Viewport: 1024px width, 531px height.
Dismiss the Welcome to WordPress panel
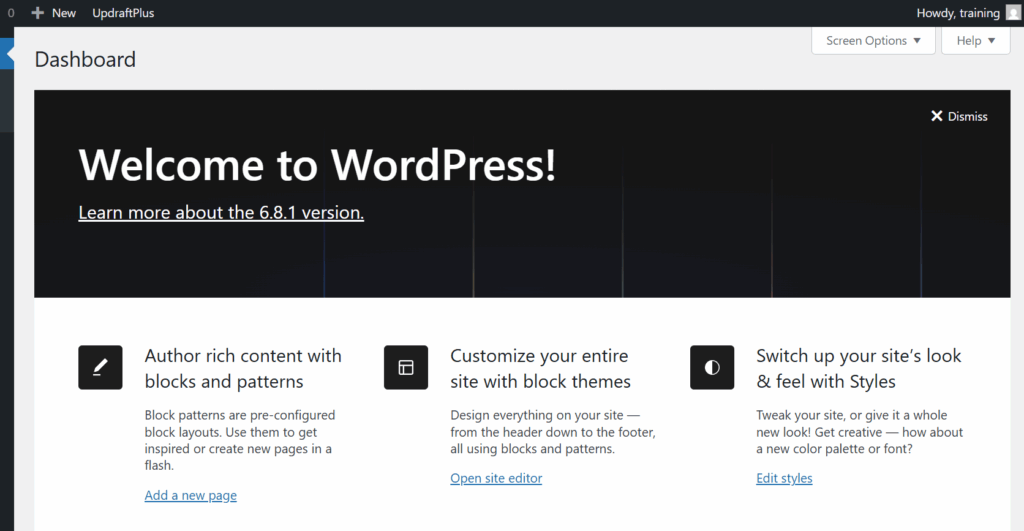(x=959, y=116)
